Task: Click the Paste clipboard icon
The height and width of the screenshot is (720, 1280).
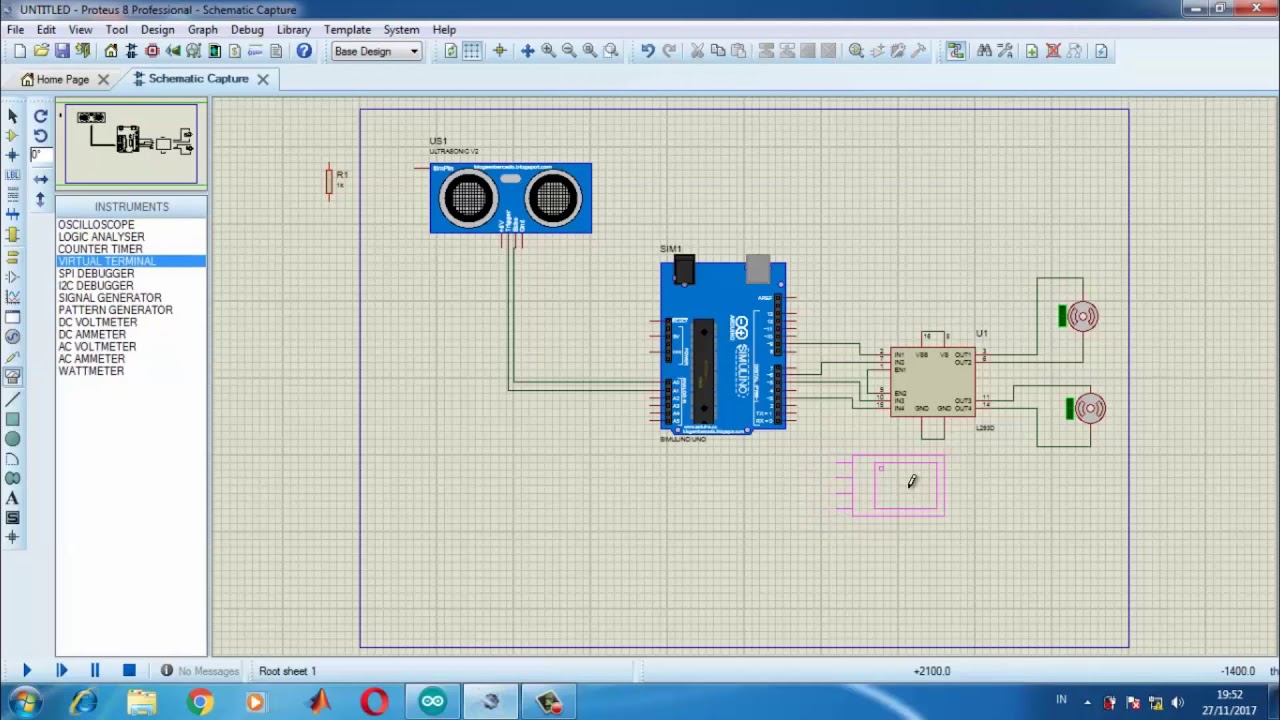Action: pos(738,51)
